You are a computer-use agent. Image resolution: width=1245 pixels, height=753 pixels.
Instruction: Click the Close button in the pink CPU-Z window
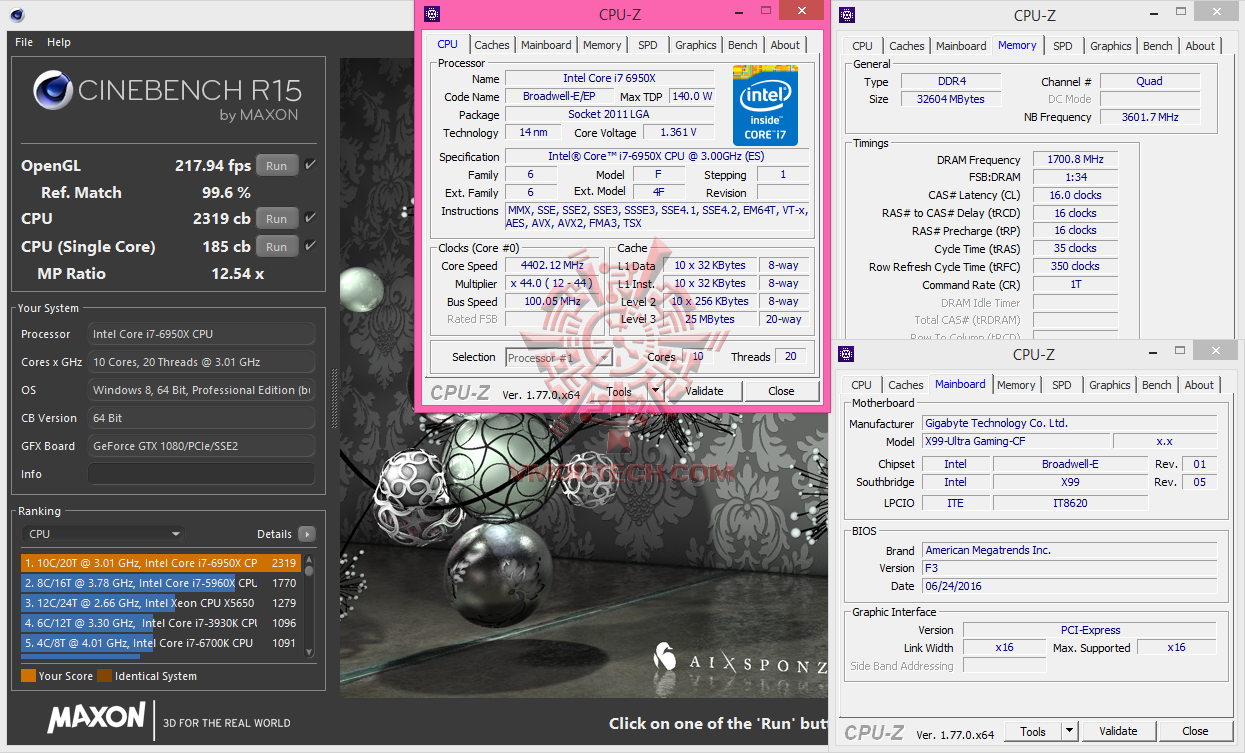pos(782,391)
